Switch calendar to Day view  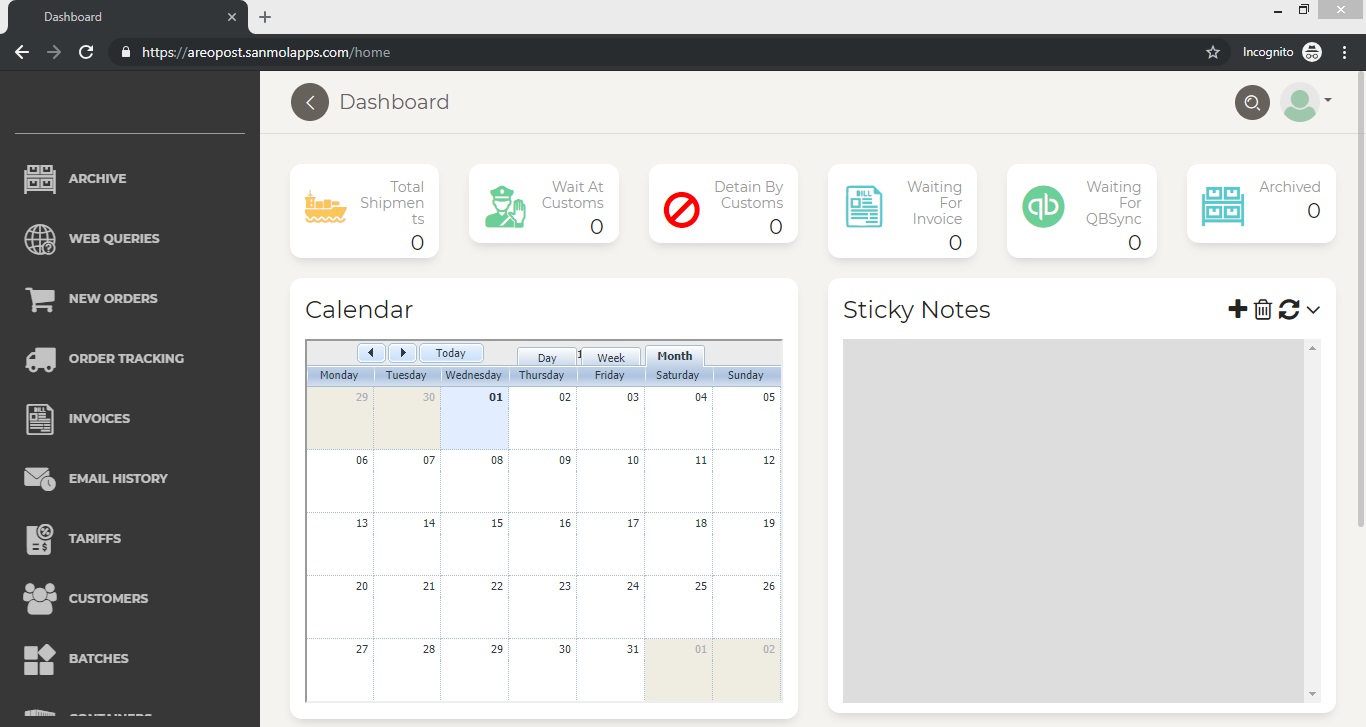[x=547, y=358]
